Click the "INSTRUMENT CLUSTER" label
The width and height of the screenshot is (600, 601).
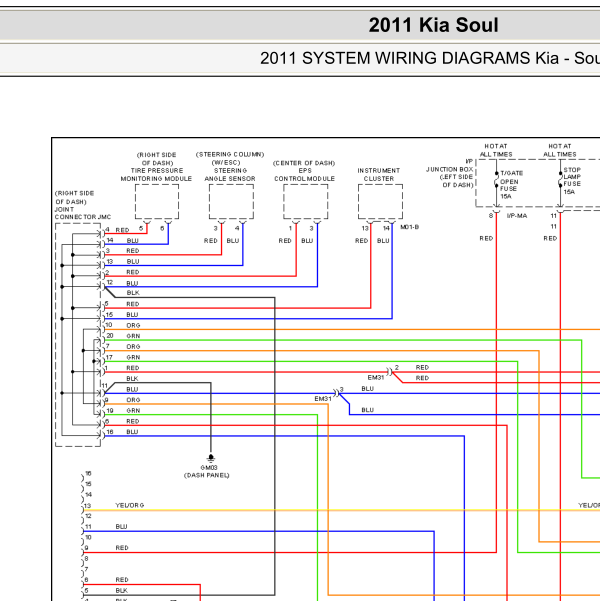click(379, 175)
